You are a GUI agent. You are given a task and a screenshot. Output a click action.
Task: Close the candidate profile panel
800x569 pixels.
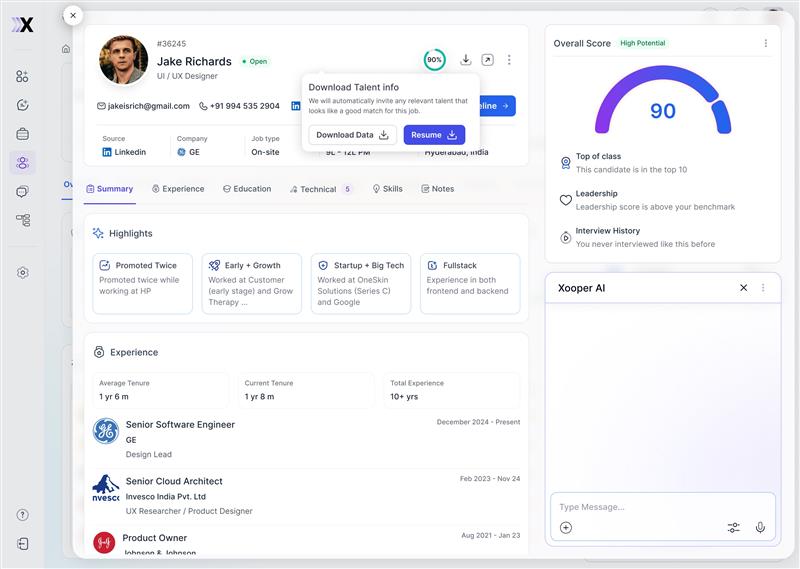(73, 15)
